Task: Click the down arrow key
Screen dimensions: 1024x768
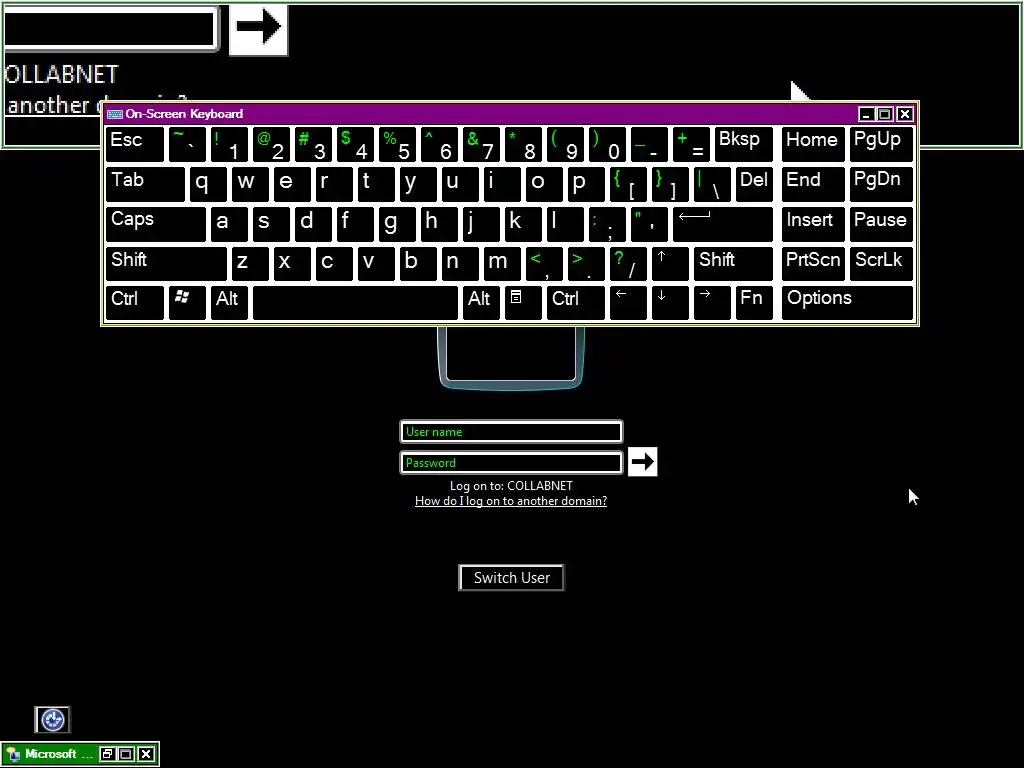Action: tap(669, 303)
